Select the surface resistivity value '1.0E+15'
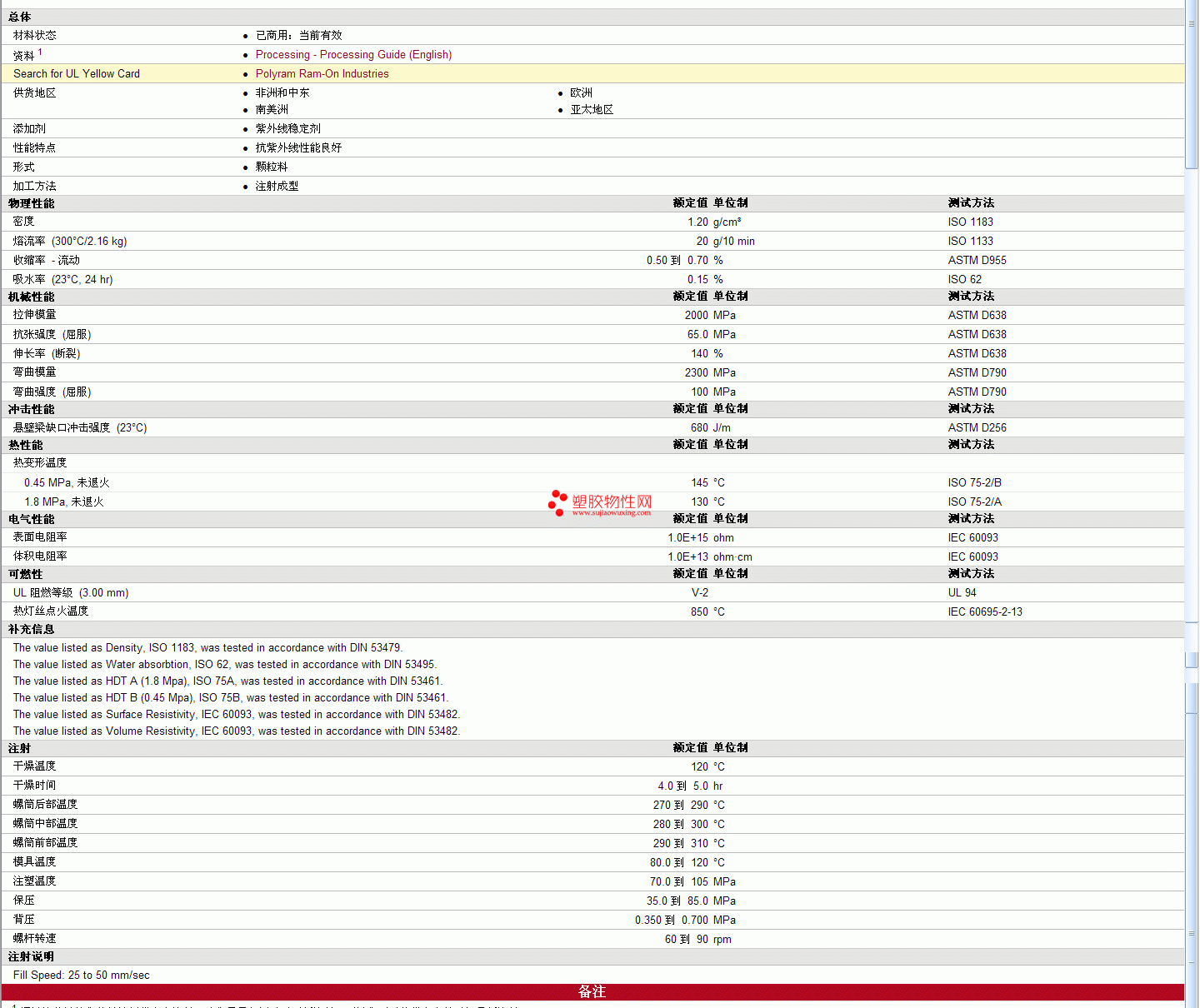The image size is (1200, 1008). 687,537
